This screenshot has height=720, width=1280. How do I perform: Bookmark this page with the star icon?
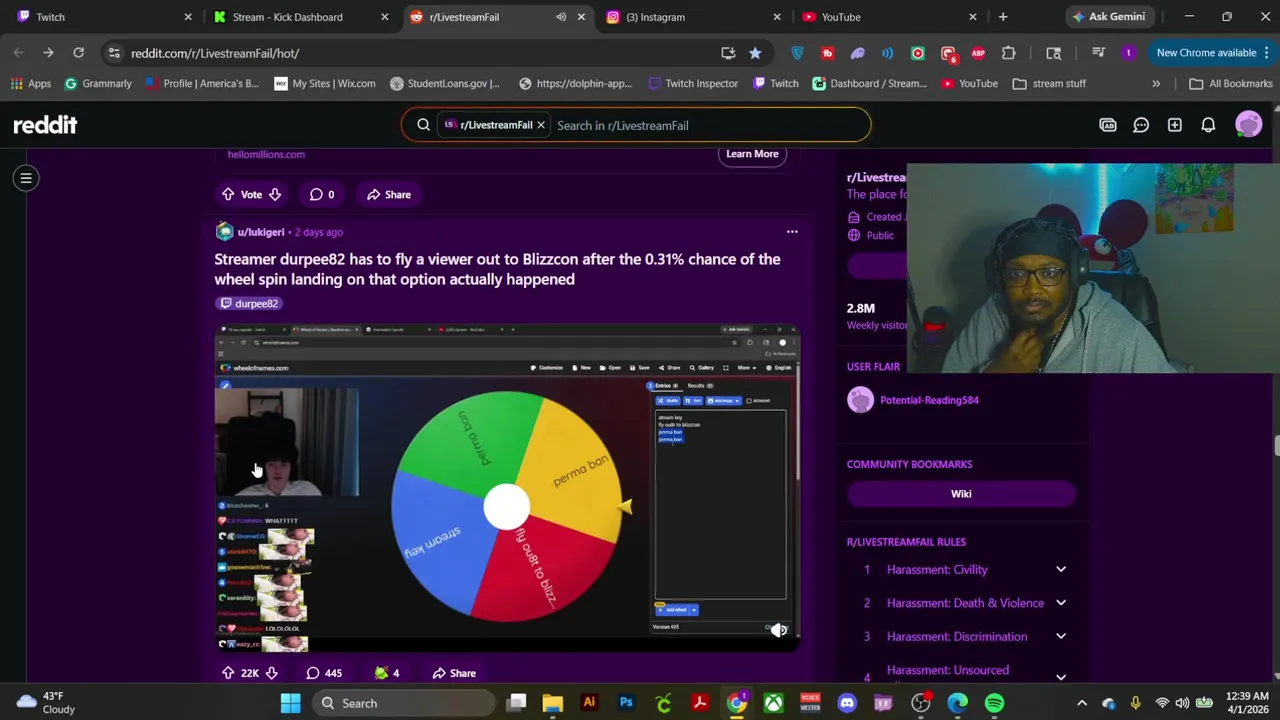(x=755, y=53)
